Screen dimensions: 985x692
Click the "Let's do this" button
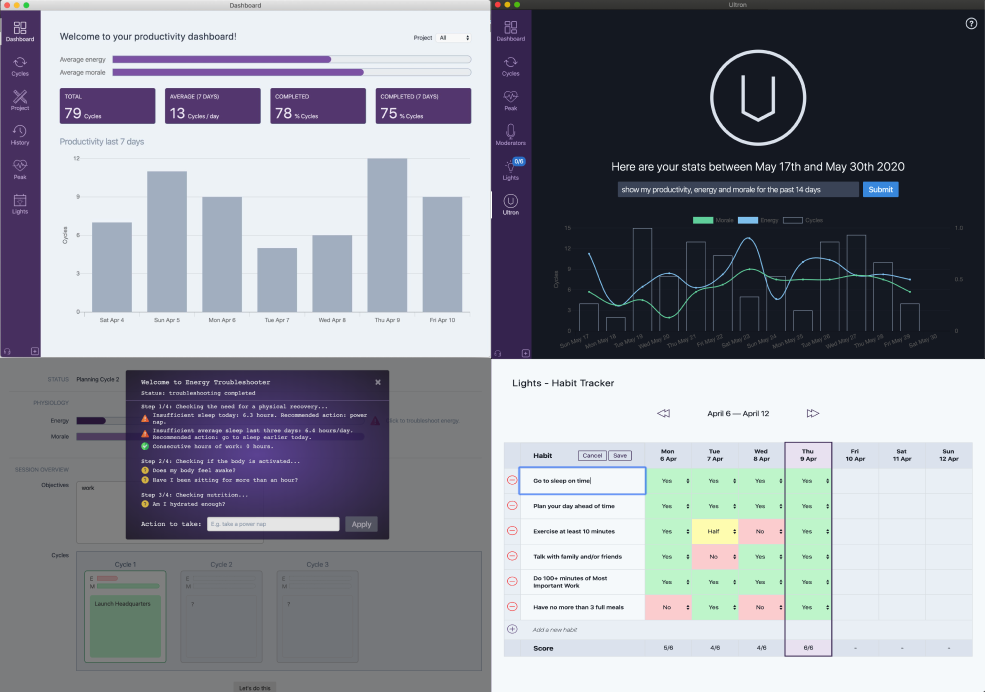(x=254, y=688)
